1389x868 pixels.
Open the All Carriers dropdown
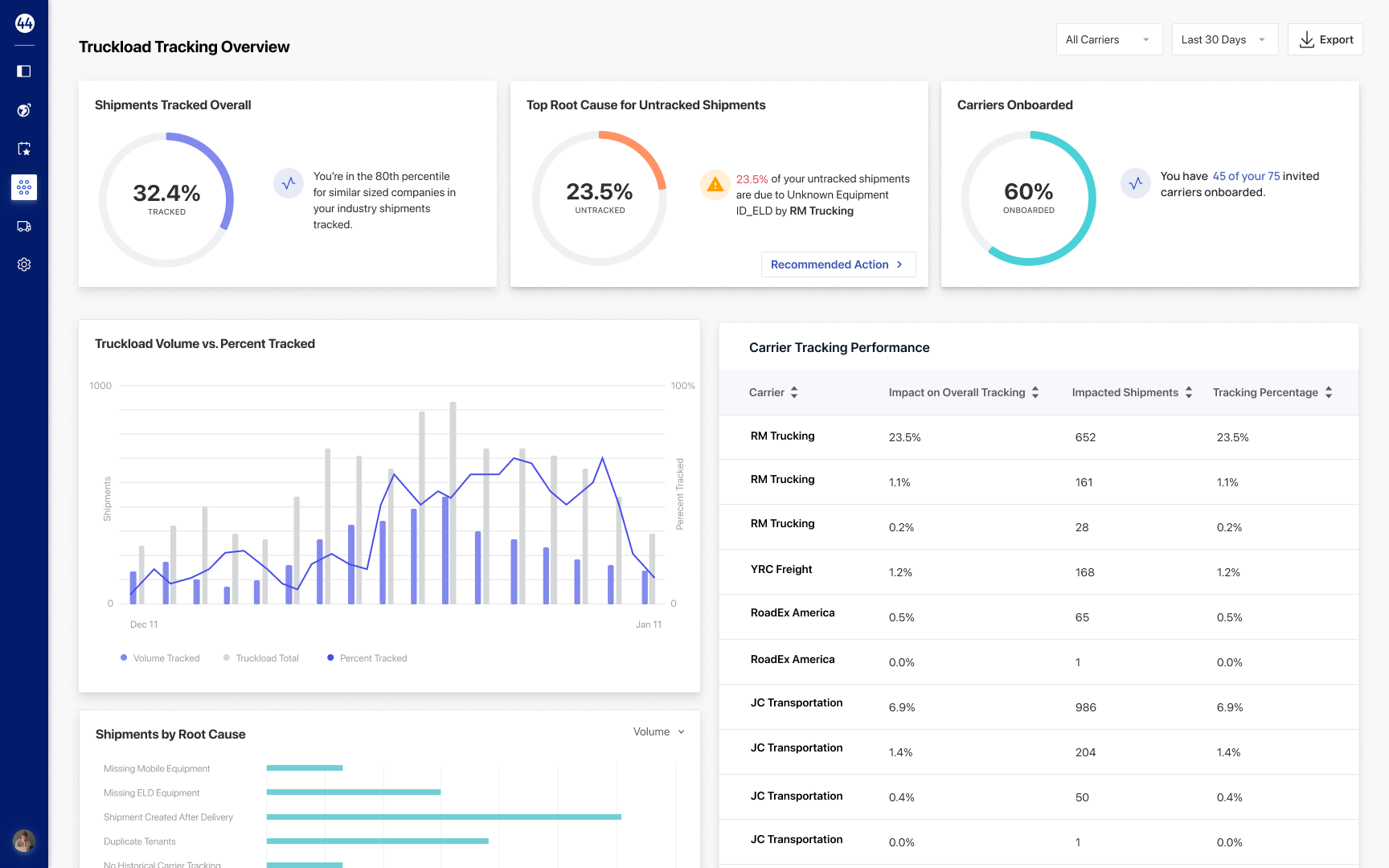tap(1108, 39)
